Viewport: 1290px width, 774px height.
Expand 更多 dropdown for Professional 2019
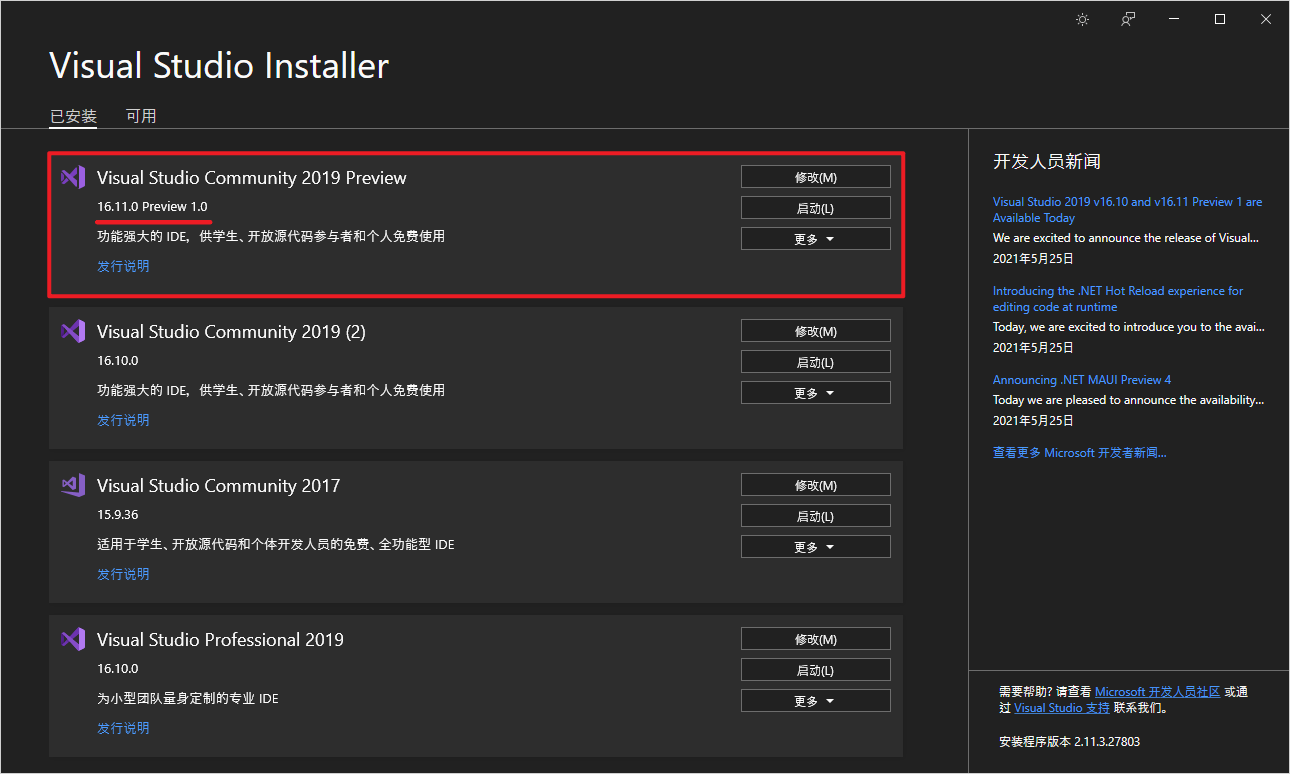point(815,701)
